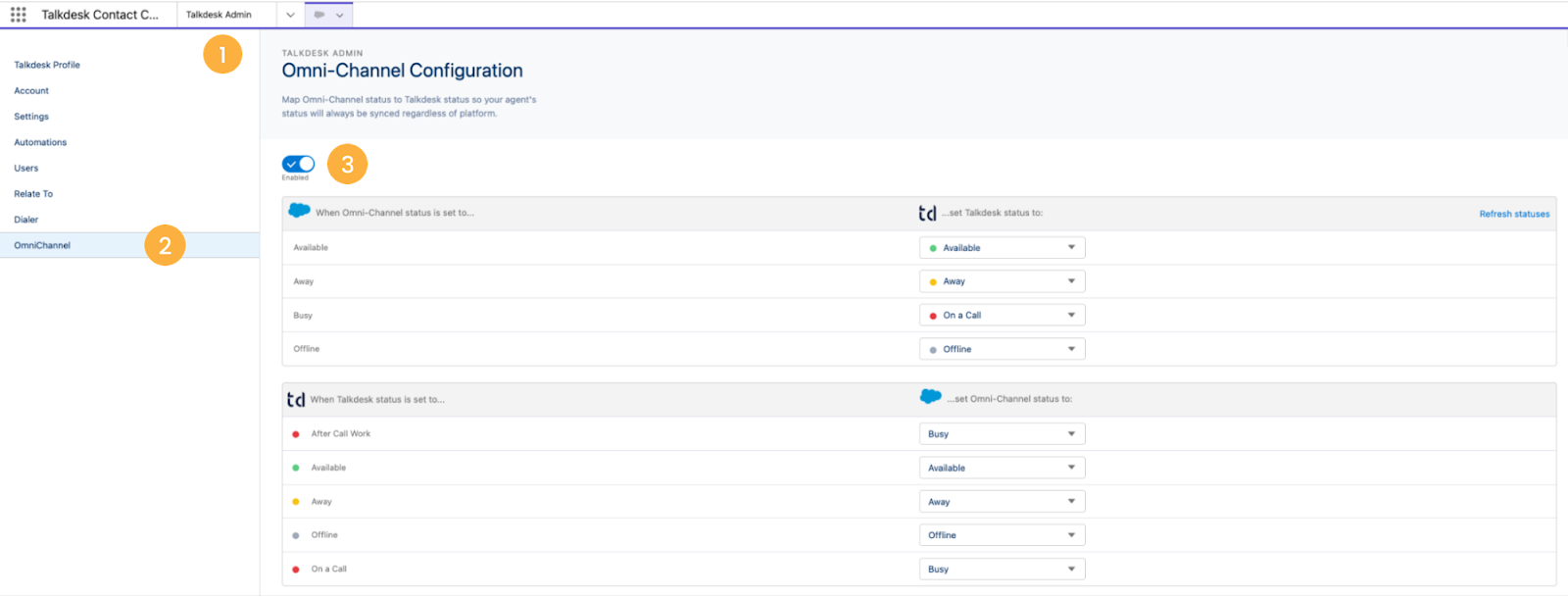Open the Talkdesk status dropdown showing Away with yellow dot
Screen dimensions: 1568x597
(1002, 281)
